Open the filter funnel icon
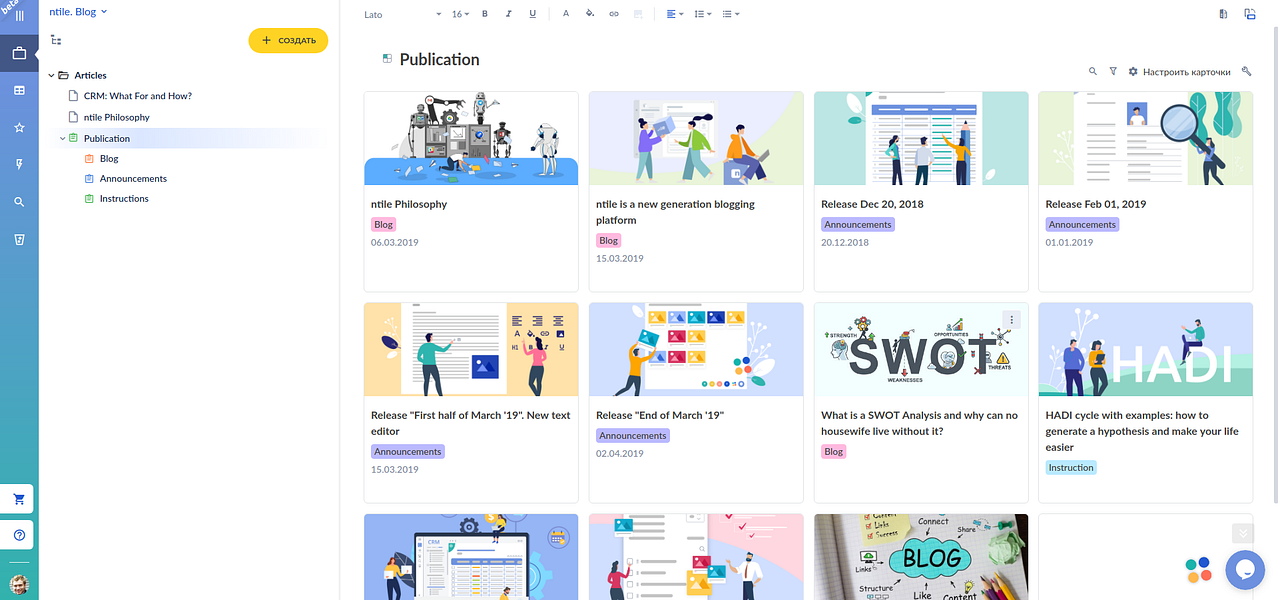Image resolution: width=1278 pixels, height=600 pixels. click(1113, 72)
